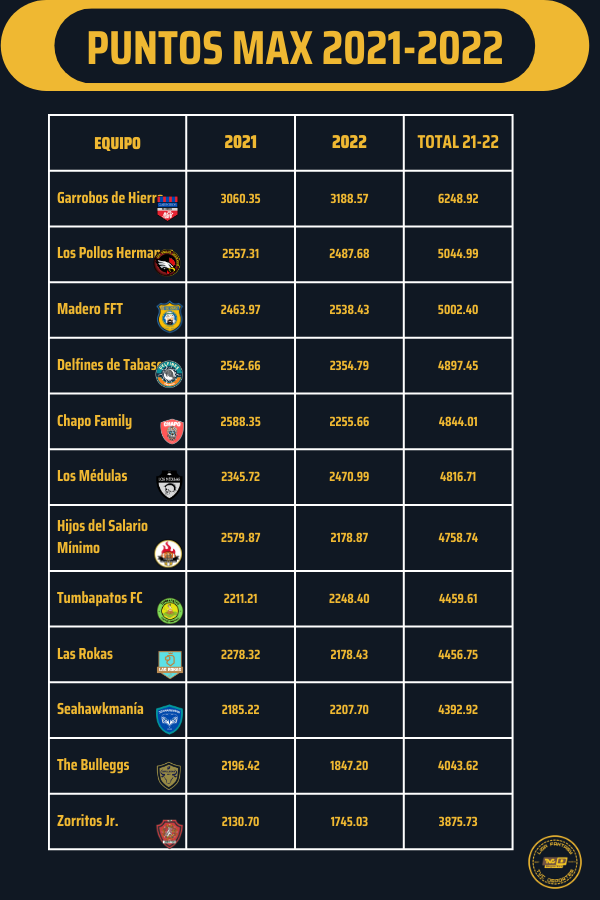The height and width of the screenshot is (900, 600).
Task: Click the 2022 column header
Action: (349, 142)
